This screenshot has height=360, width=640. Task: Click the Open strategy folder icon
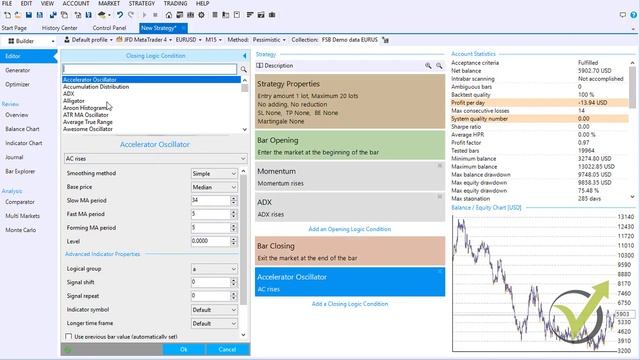[18, 15]
